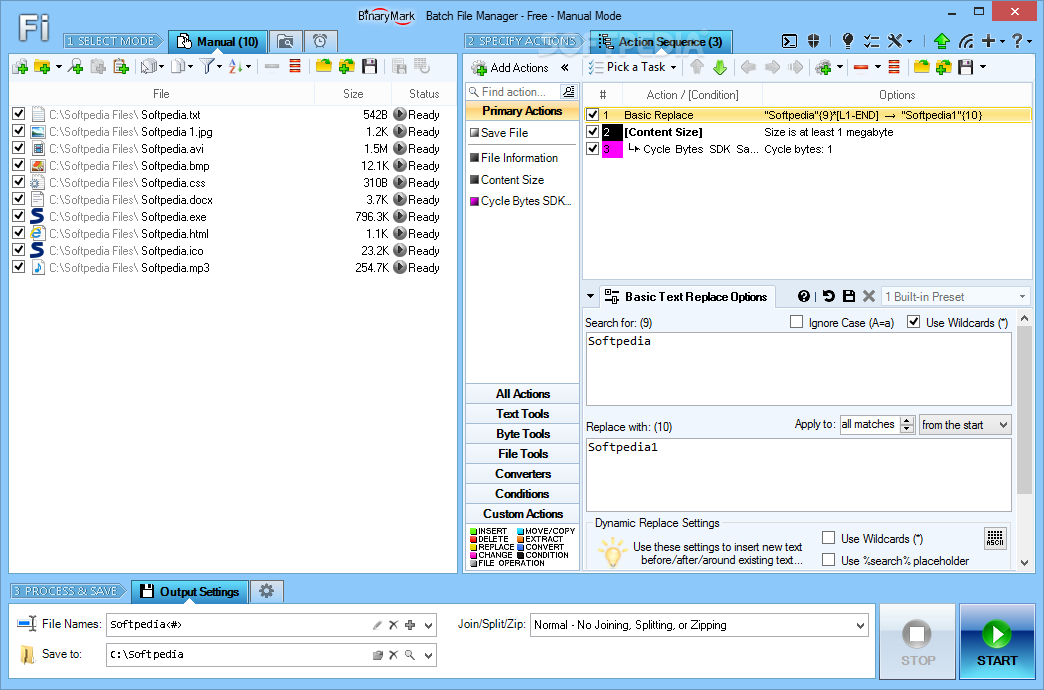Click the save action sequence floppy icon
Screen dimensions: 1044x690
(x=965, y=67)
